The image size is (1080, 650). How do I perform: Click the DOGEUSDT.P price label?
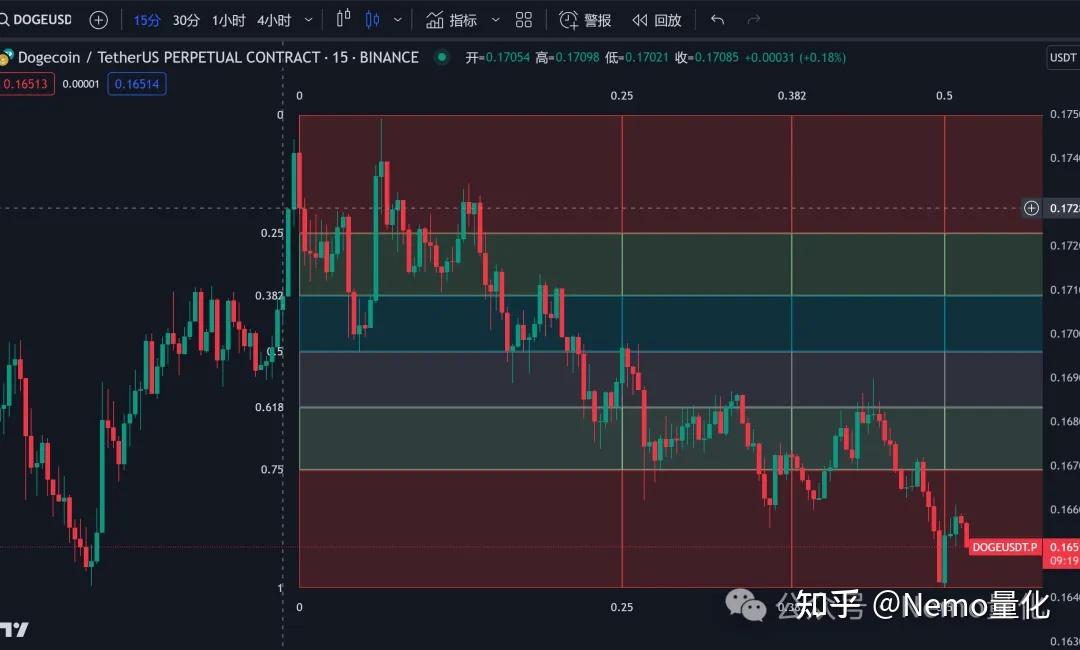[1004, 548]
